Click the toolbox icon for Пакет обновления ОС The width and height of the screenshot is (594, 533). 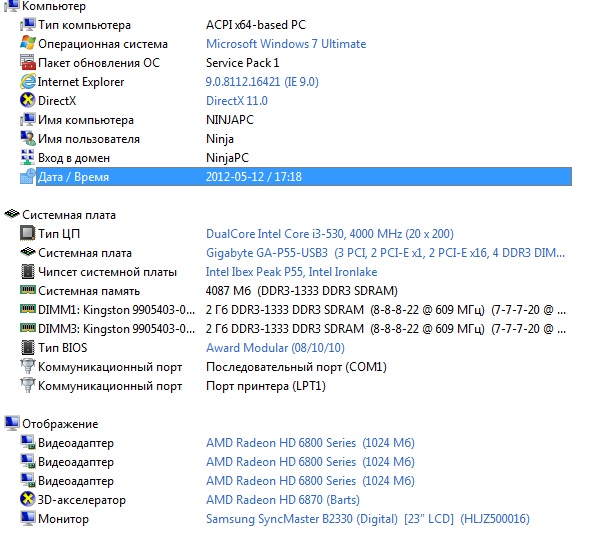coord(28,63)
